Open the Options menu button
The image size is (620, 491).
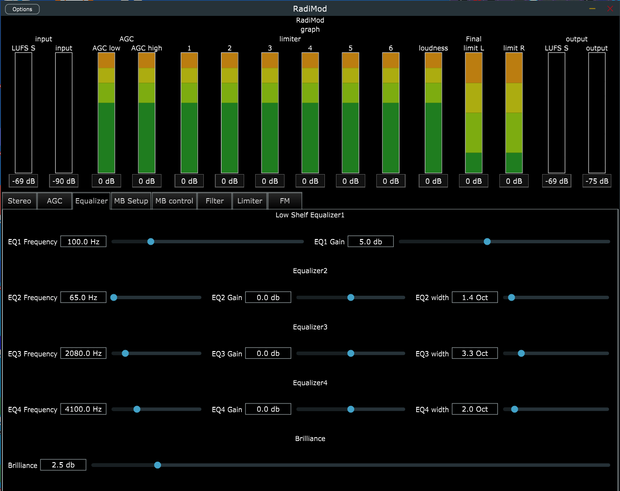tap(22, 9)
